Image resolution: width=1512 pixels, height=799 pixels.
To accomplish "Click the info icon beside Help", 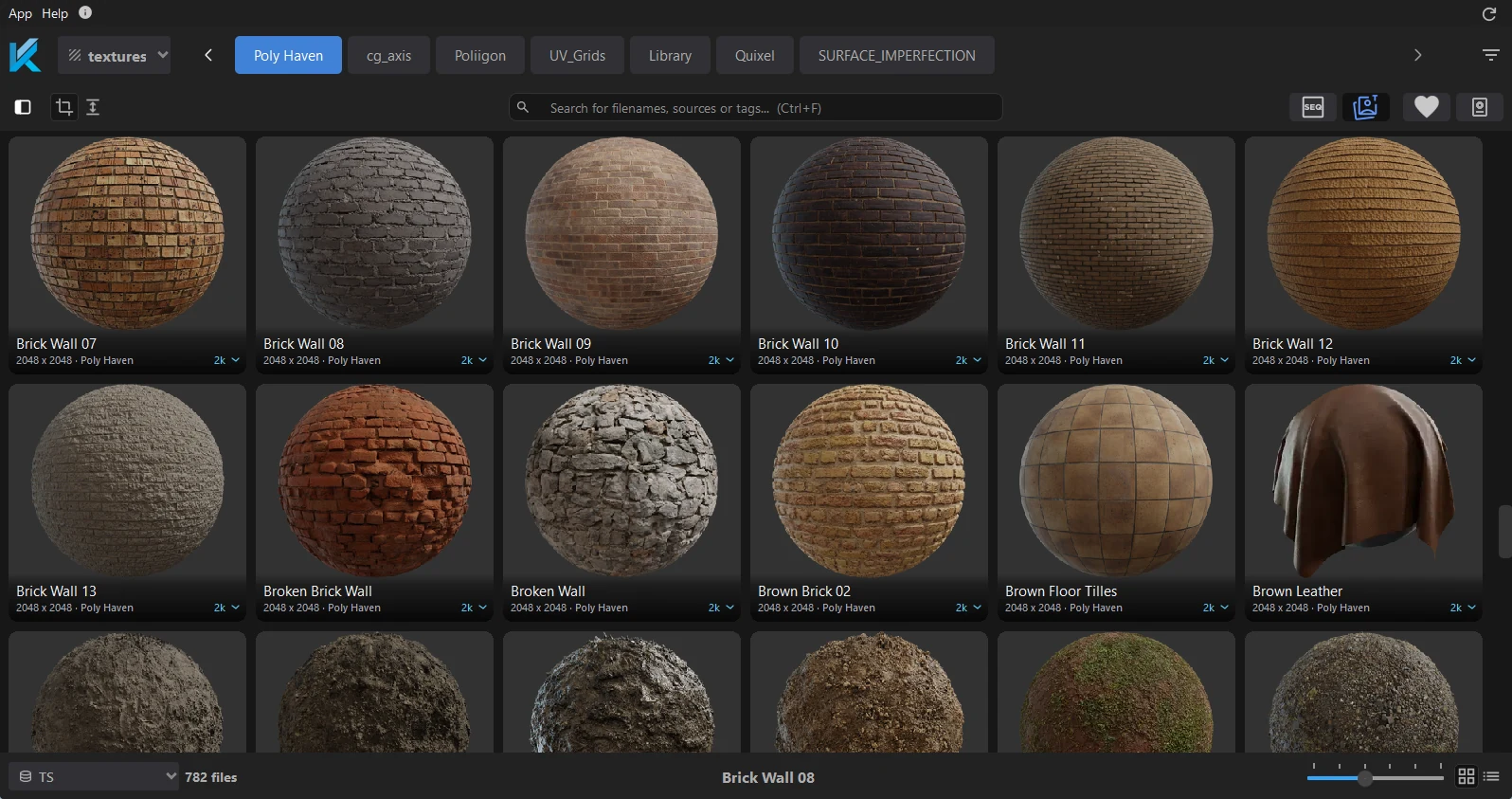I will [85, 12].
